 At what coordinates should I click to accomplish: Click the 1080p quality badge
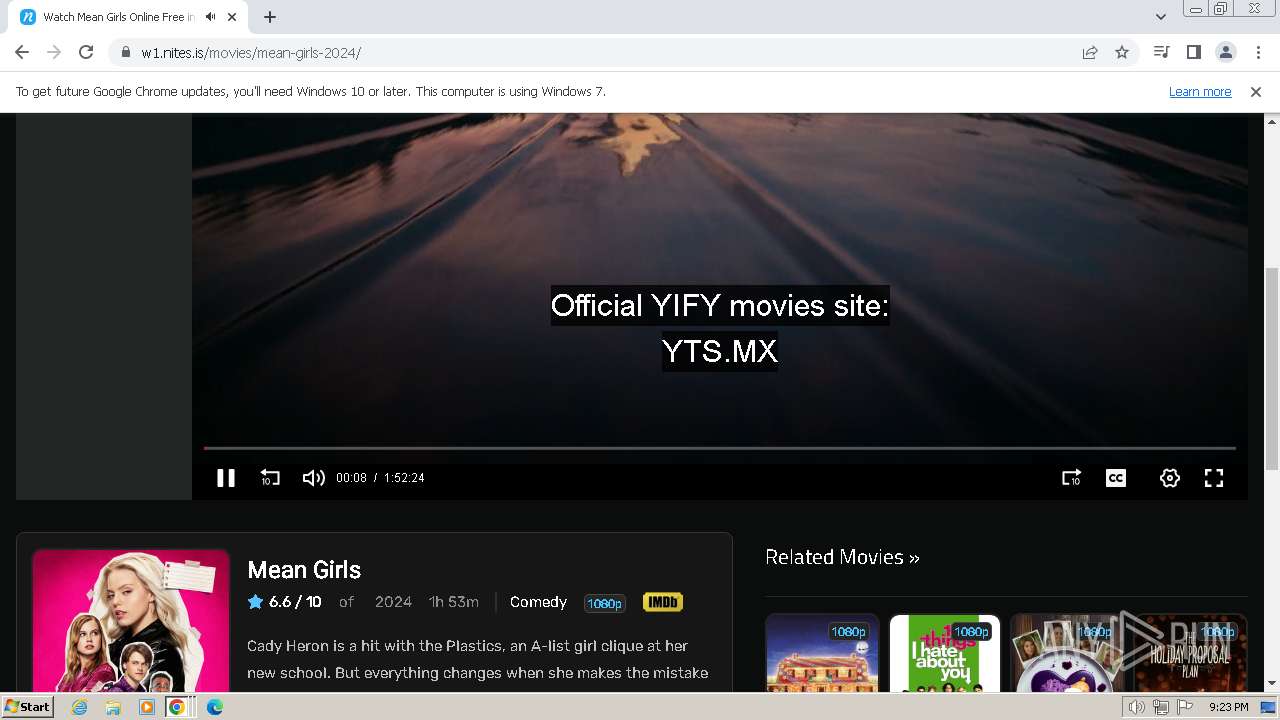(x=604, y=603)
